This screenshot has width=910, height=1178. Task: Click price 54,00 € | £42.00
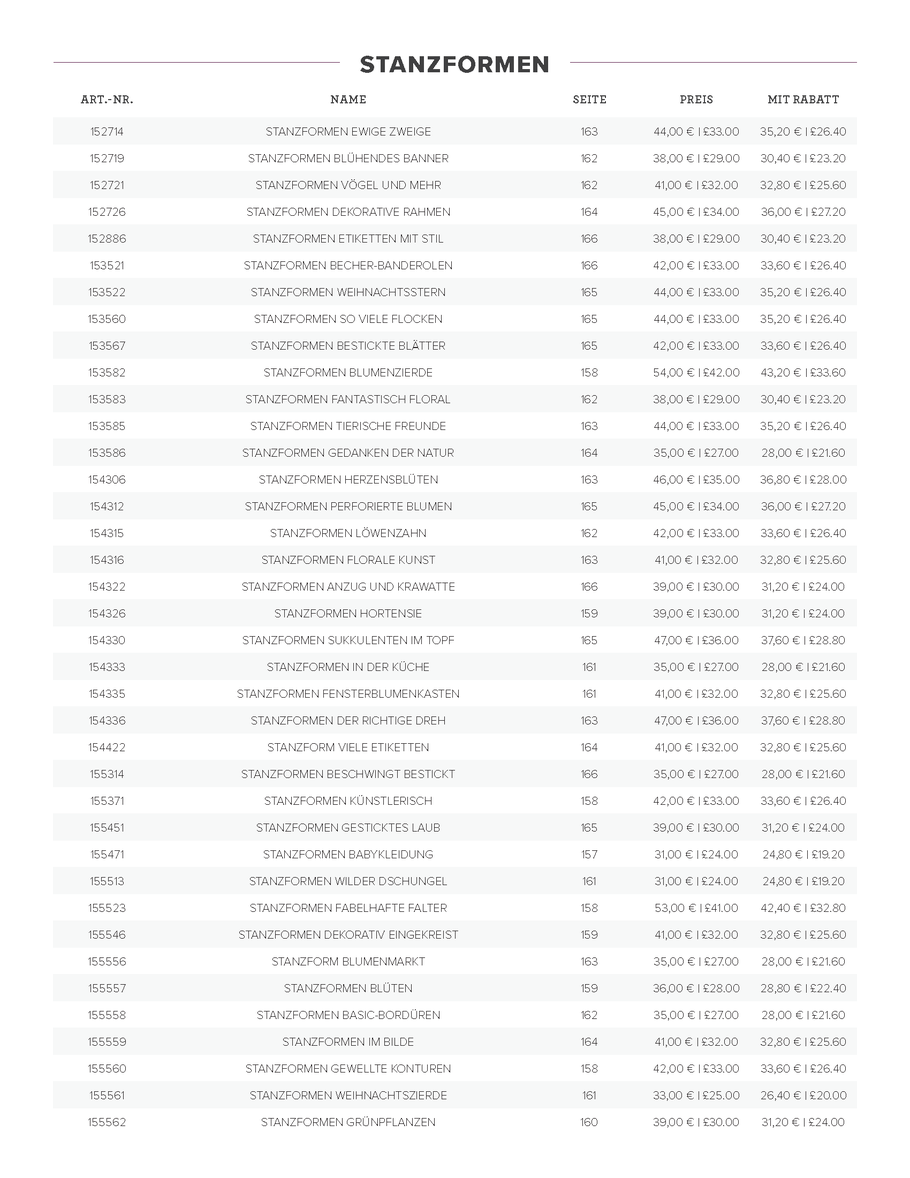[x=697, y=373]
